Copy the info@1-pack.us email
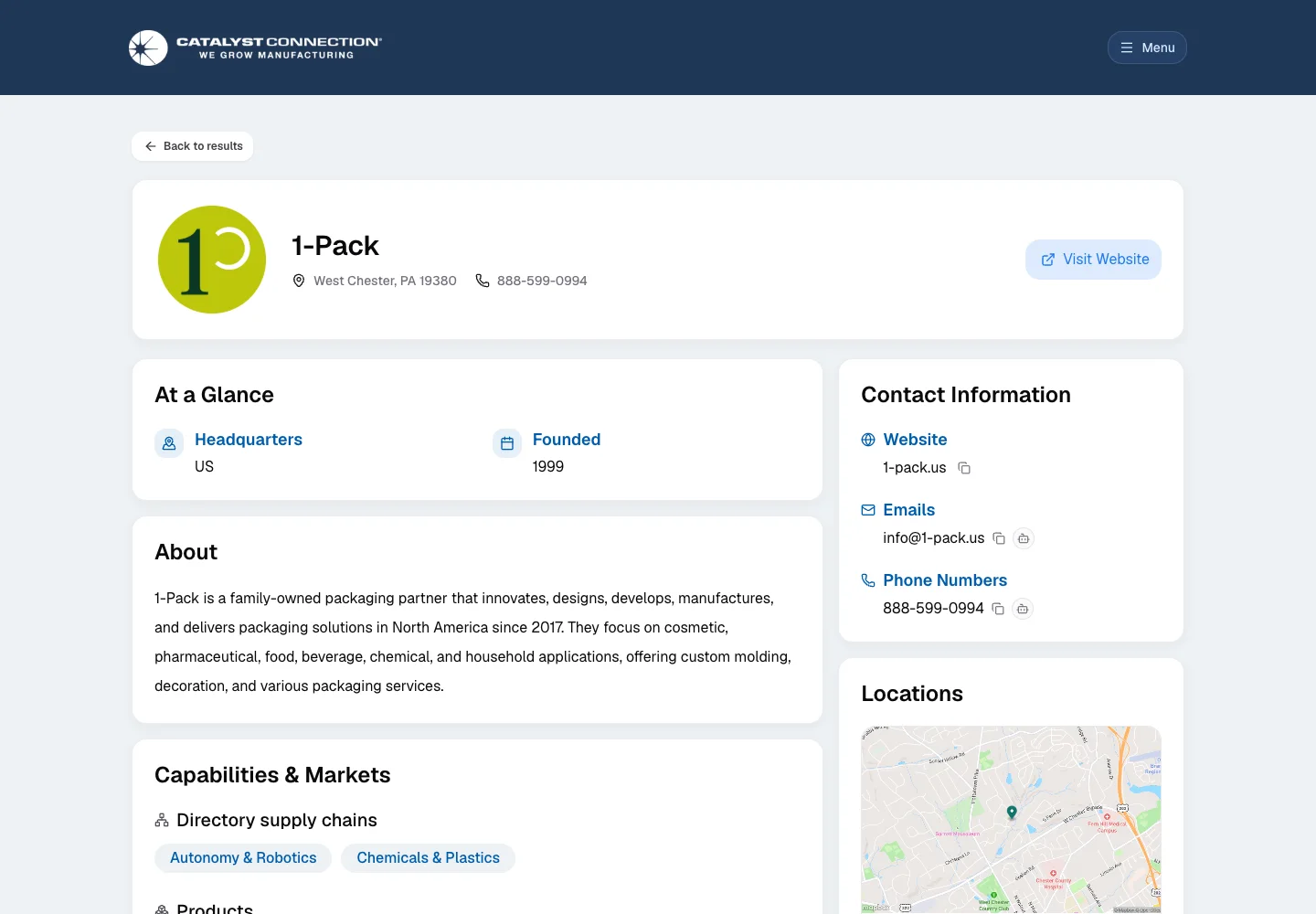The height and width of the screenshot is (914, 1316). (x=999, y=538)
